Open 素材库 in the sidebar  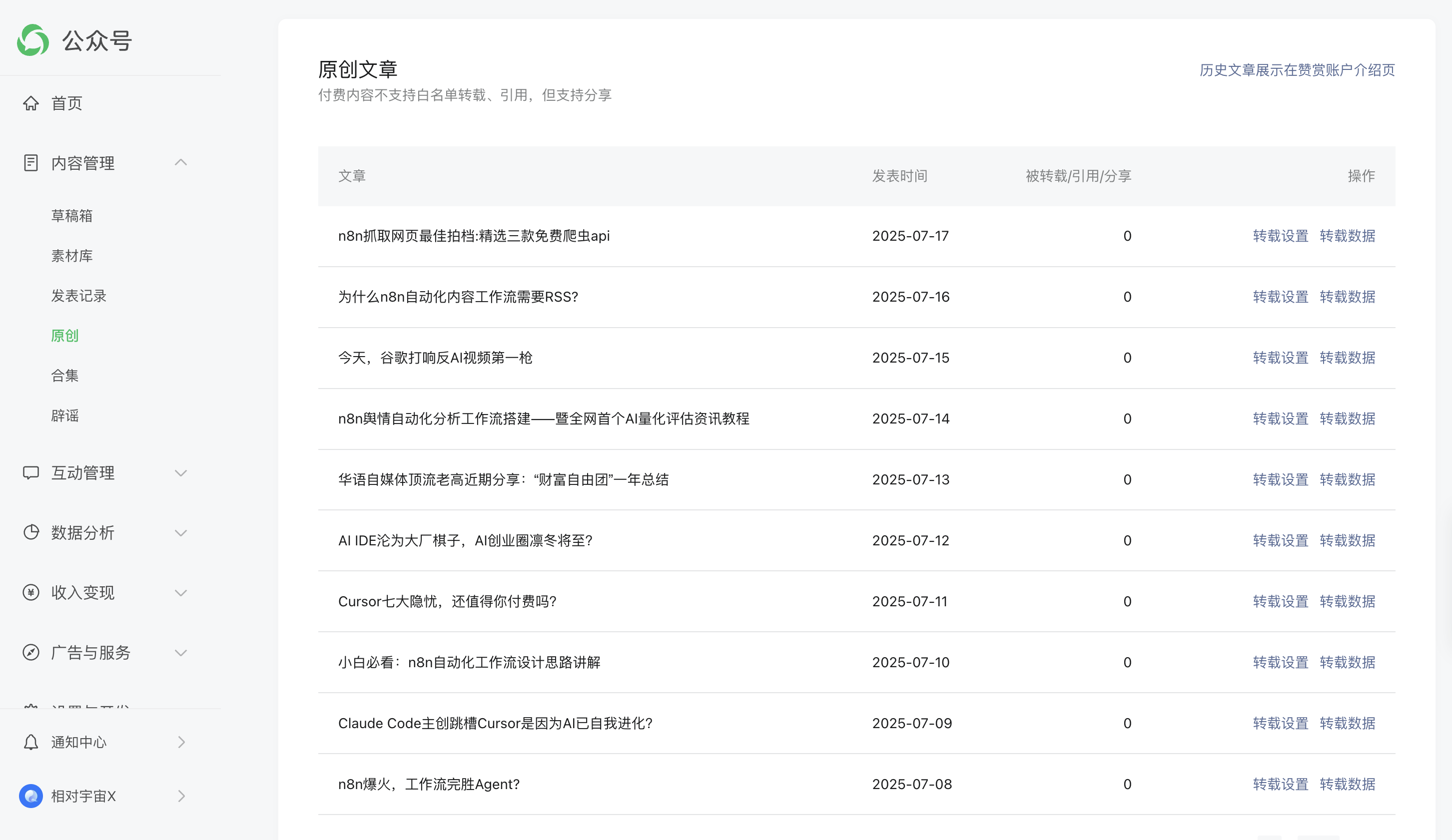point(72,256)
